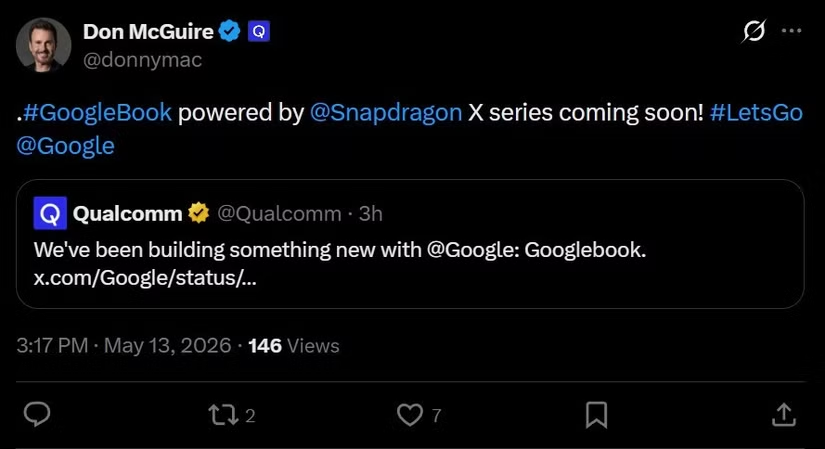Click the @donnymac handle
The height and width of the screenshot is (449, 825).
tap(143, 60)
